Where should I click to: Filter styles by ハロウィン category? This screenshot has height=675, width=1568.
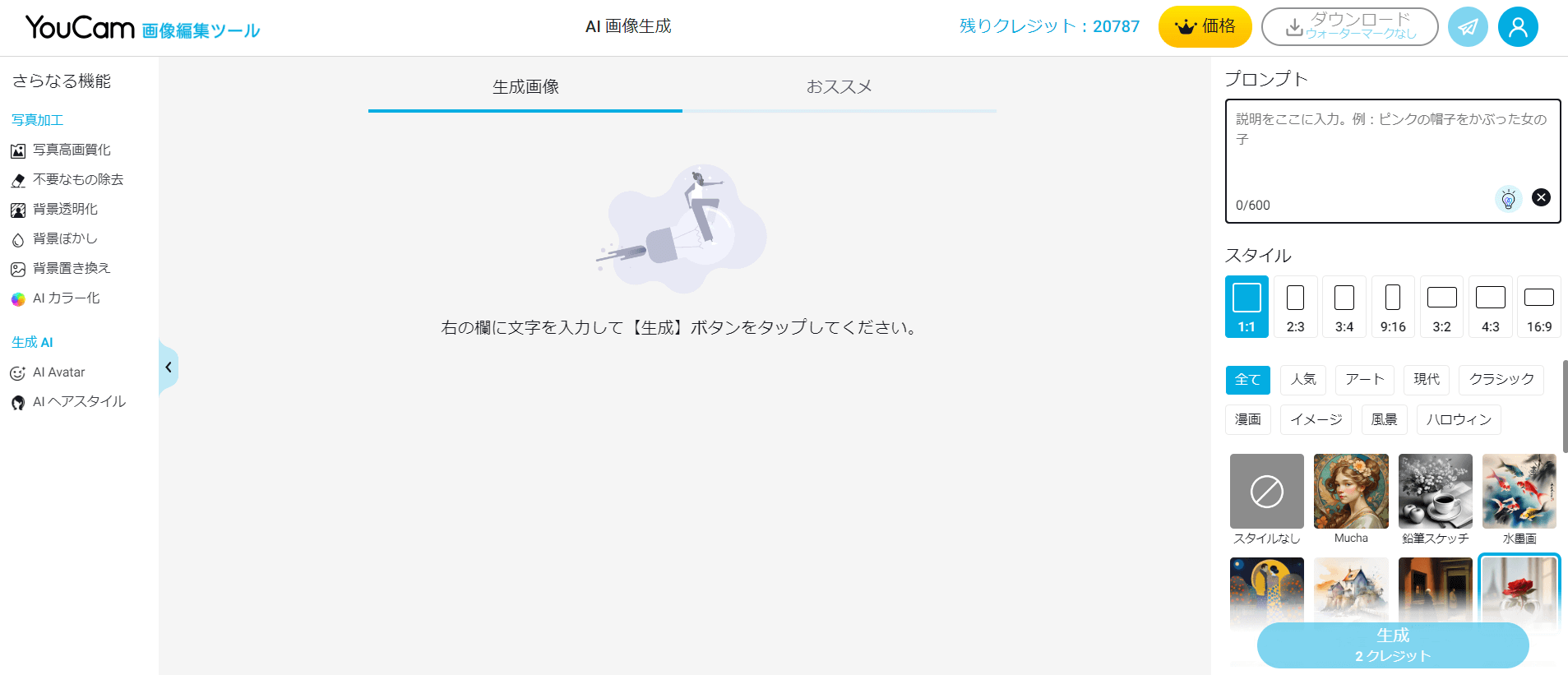pos(1458,419)
